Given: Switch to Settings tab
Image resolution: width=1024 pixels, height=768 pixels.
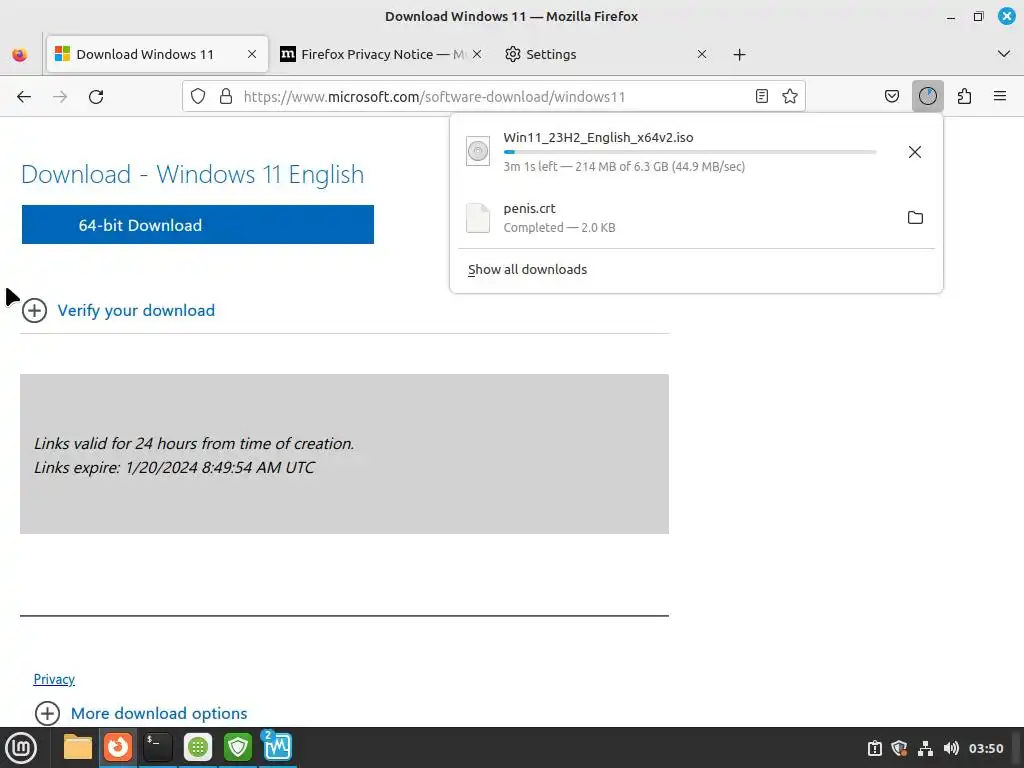Looking at the screenshot, I should [x=606, y=54].
